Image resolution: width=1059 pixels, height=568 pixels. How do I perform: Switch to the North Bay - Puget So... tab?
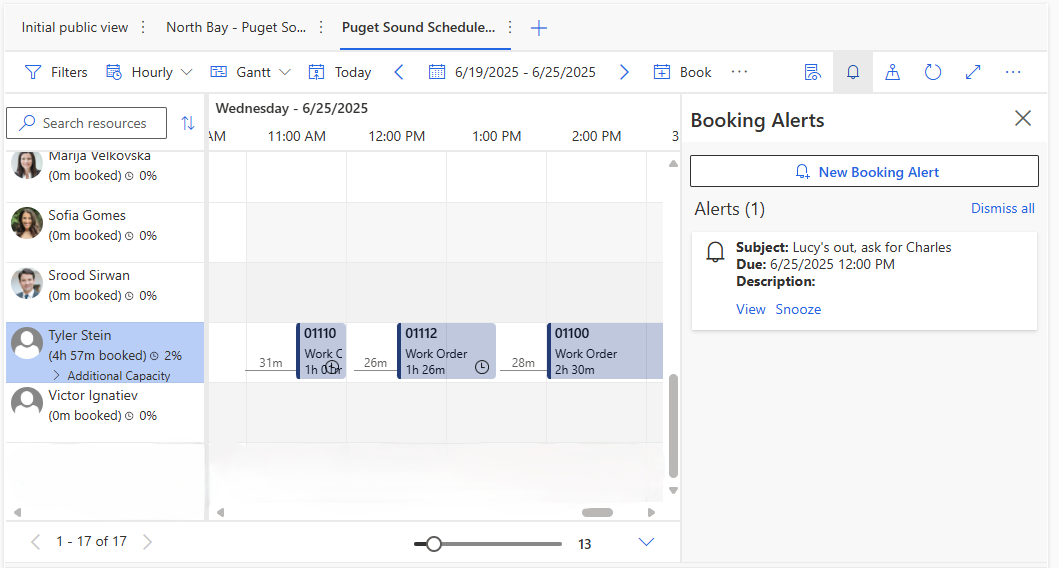(236, 28)
